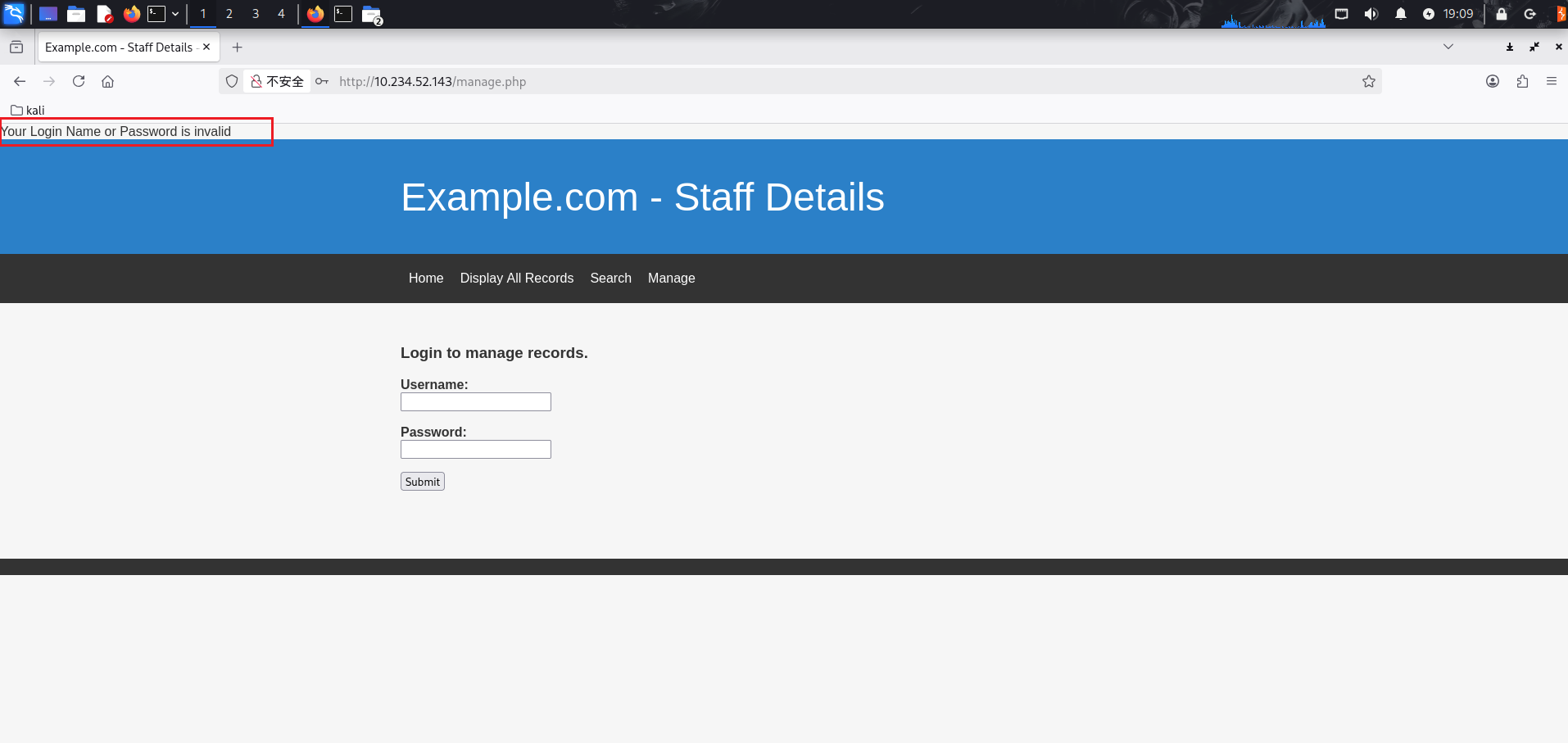Expand the list all tabs chevron

pyautogui.click(x=1448, y=47)
